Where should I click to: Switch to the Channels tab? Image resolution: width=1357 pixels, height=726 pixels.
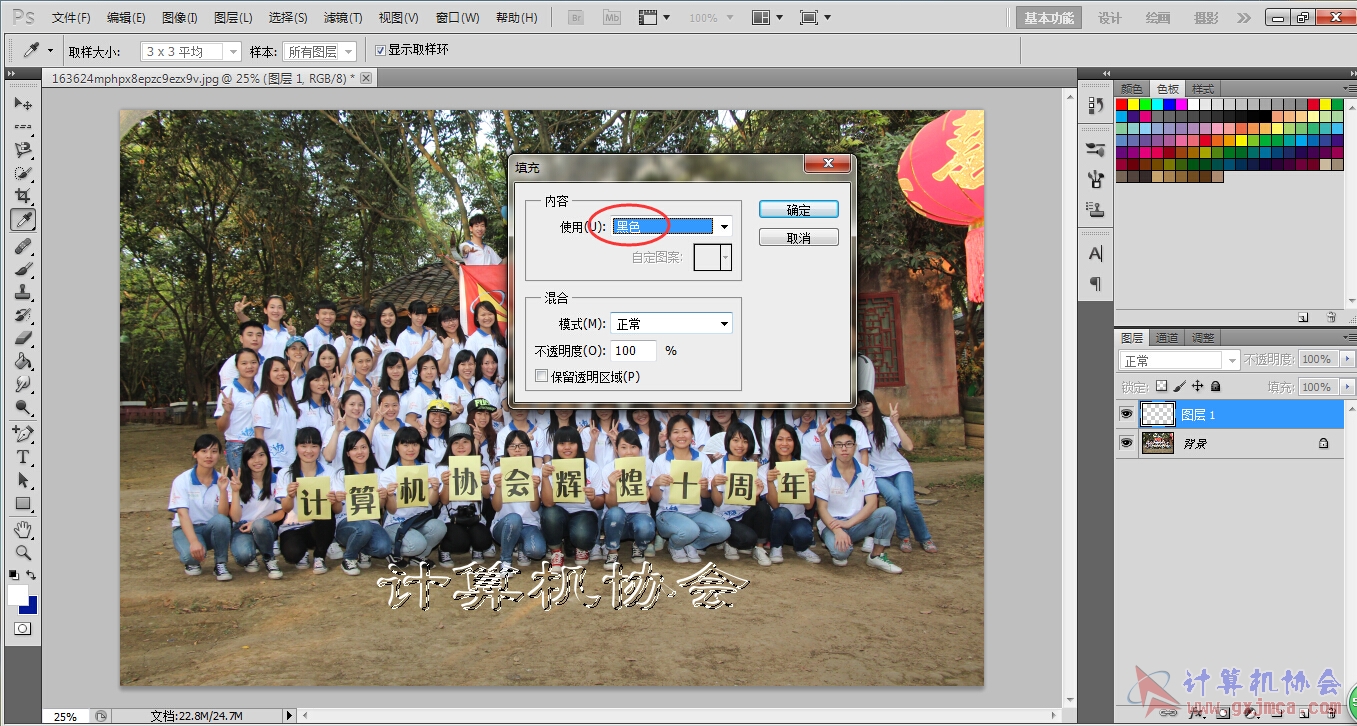(1167, 338)
